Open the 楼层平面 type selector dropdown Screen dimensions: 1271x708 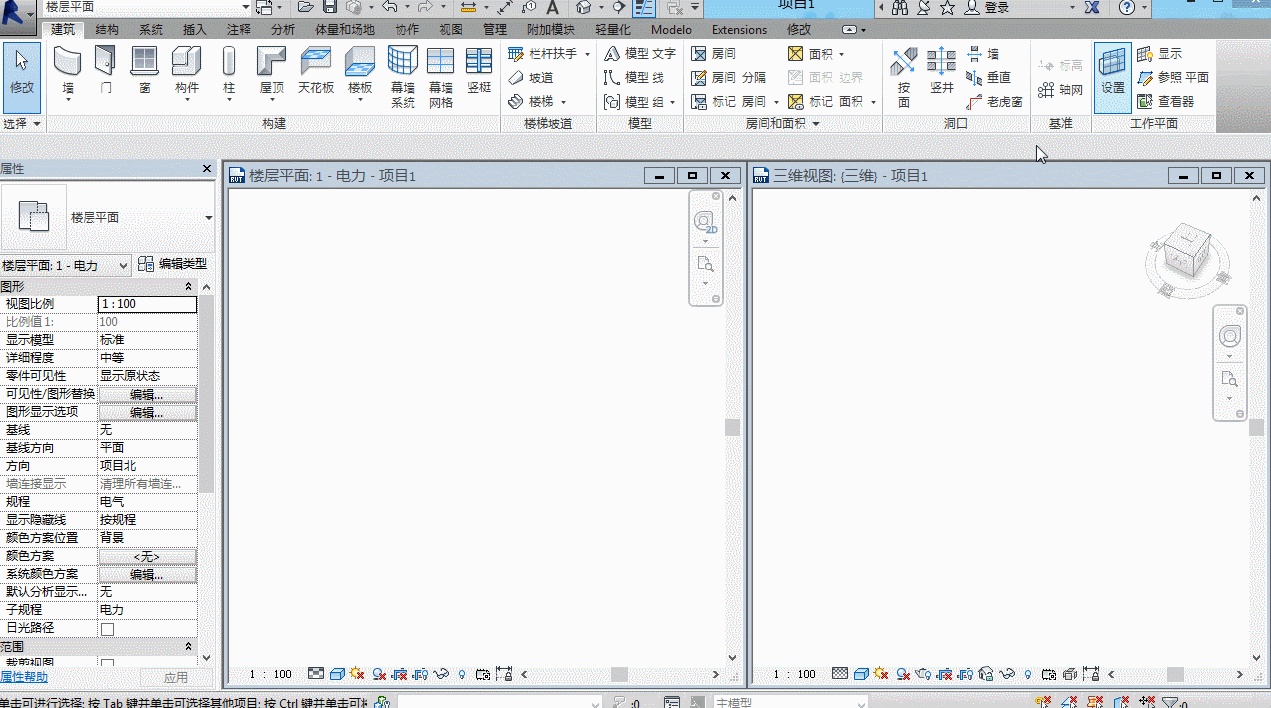208,217
